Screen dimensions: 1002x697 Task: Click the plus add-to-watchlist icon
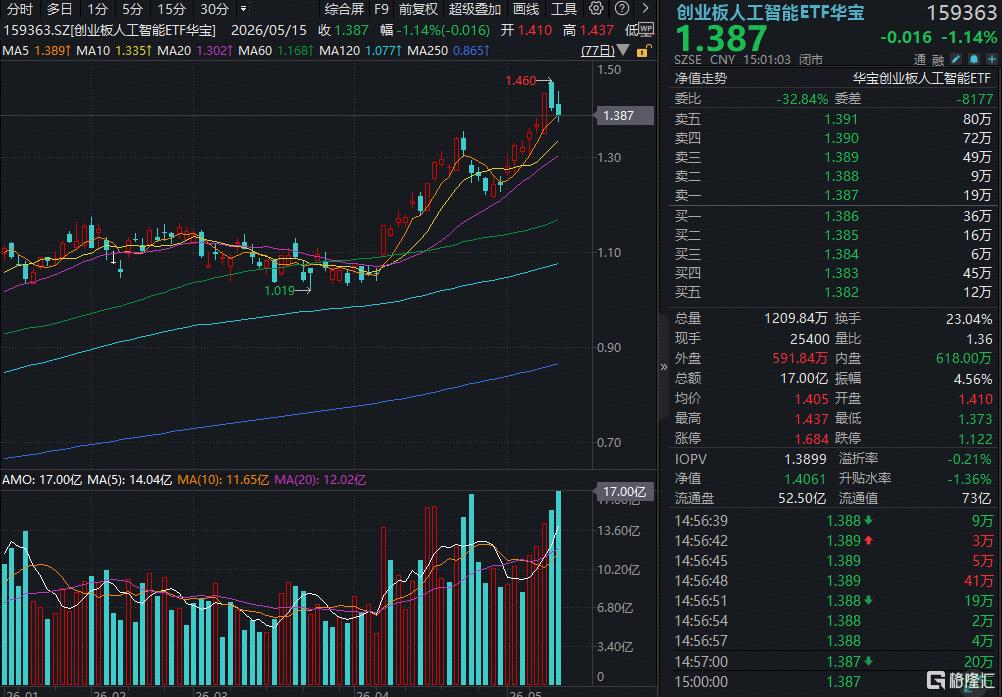click(x=992, y=59)
